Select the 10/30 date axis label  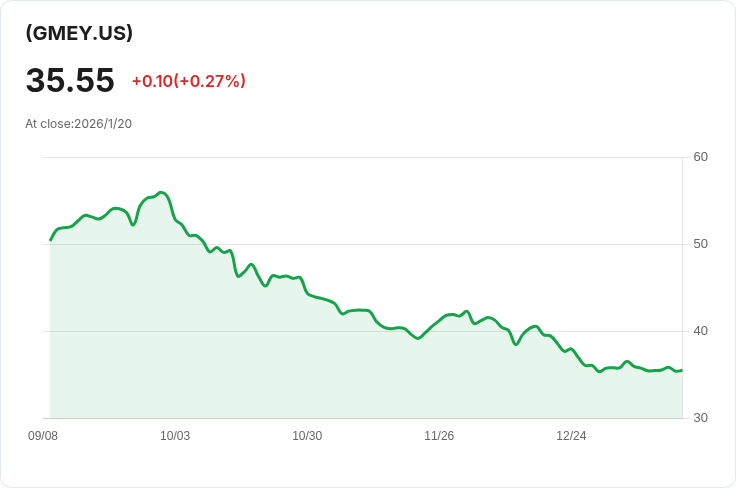point(307,436)
